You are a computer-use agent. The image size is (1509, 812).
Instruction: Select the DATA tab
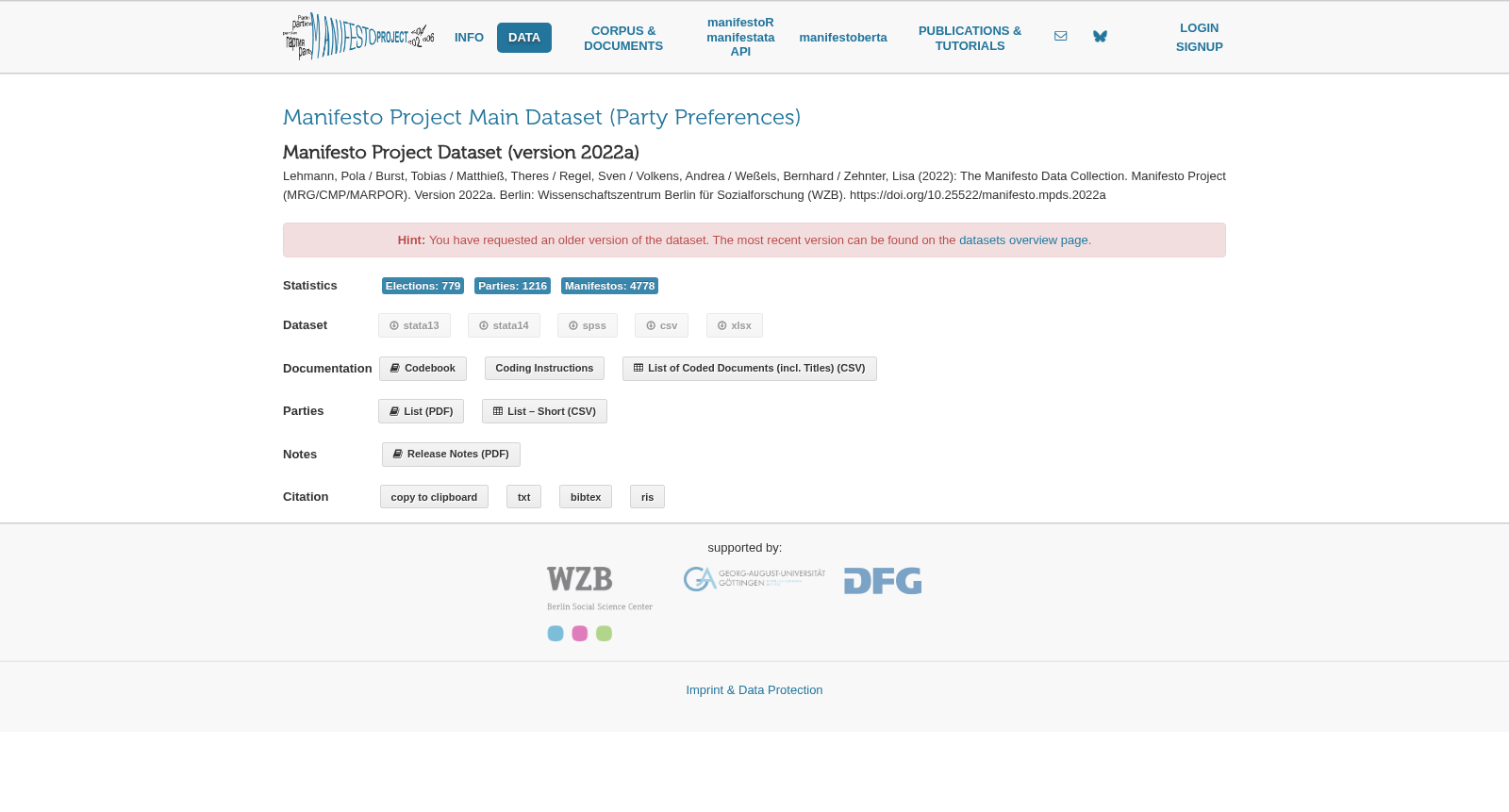pyautogui.click(x=524, y=38)
